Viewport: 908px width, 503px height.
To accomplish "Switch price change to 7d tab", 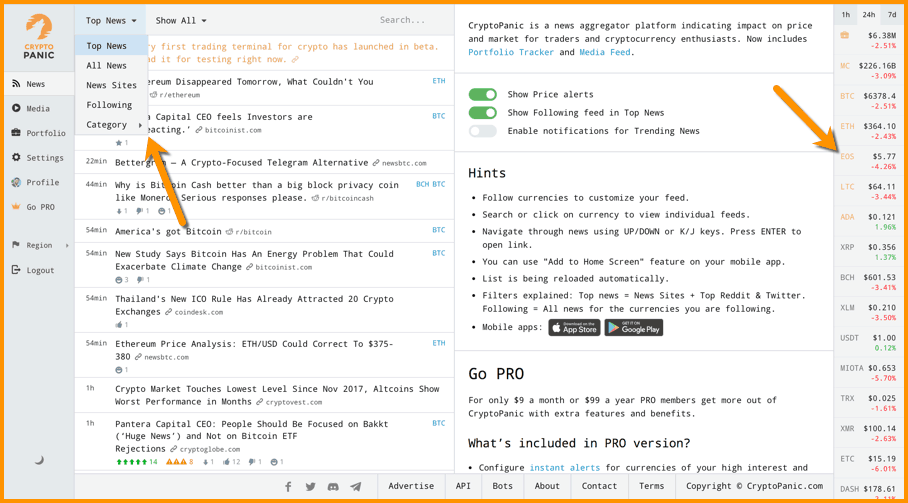I will (x=892, y=15).
